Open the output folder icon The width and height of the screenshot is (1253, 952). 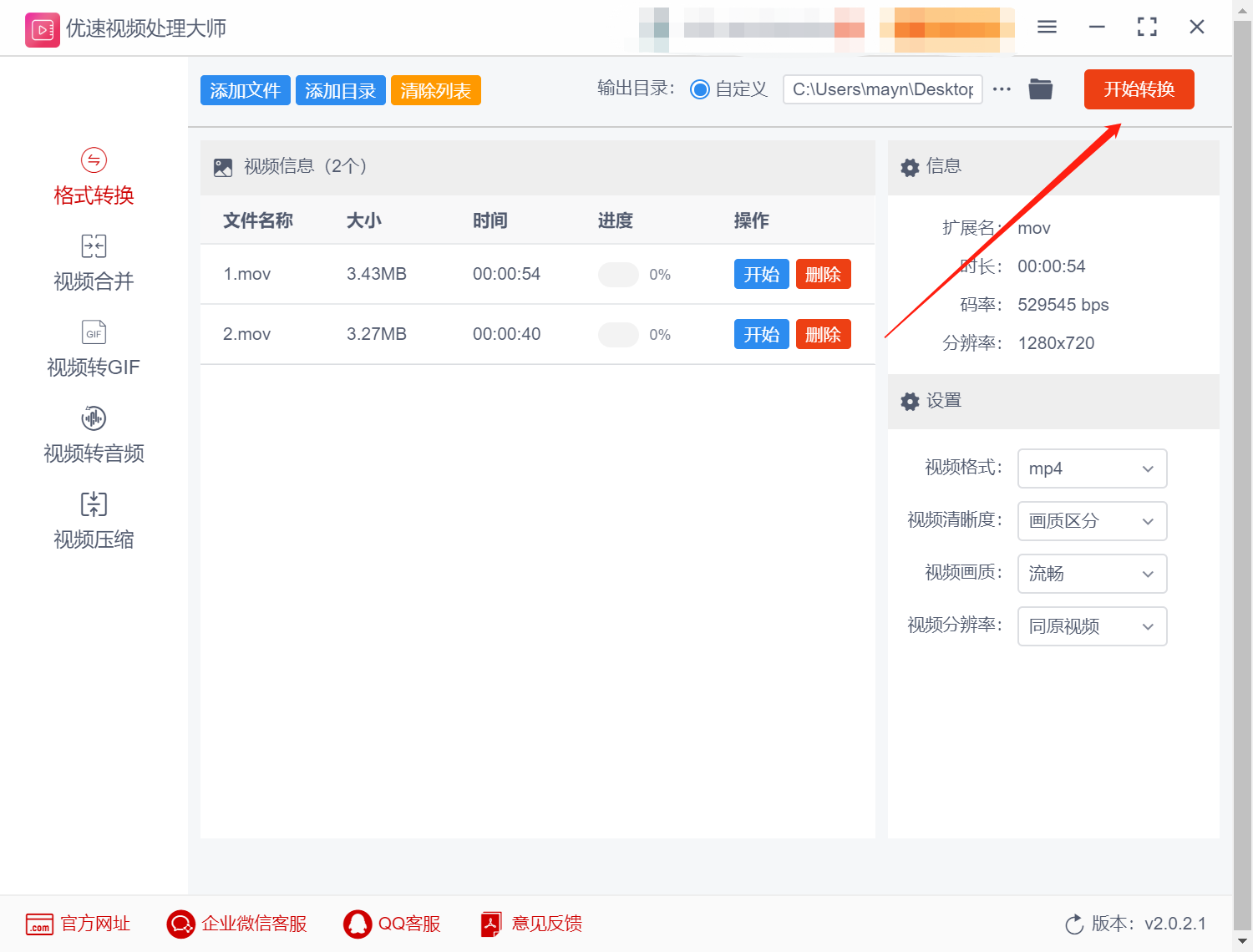1040,89
